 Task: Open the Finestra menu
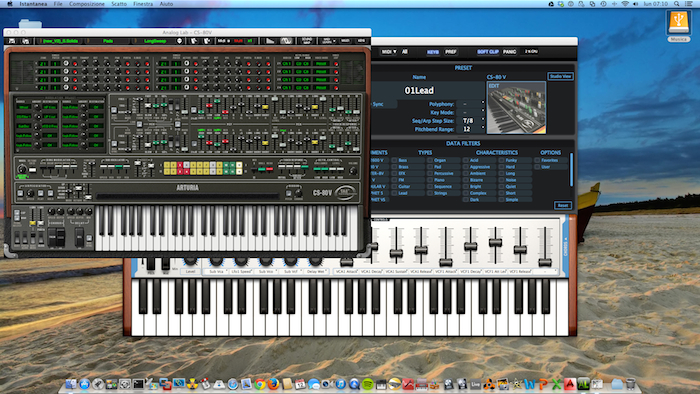(143, 4)
